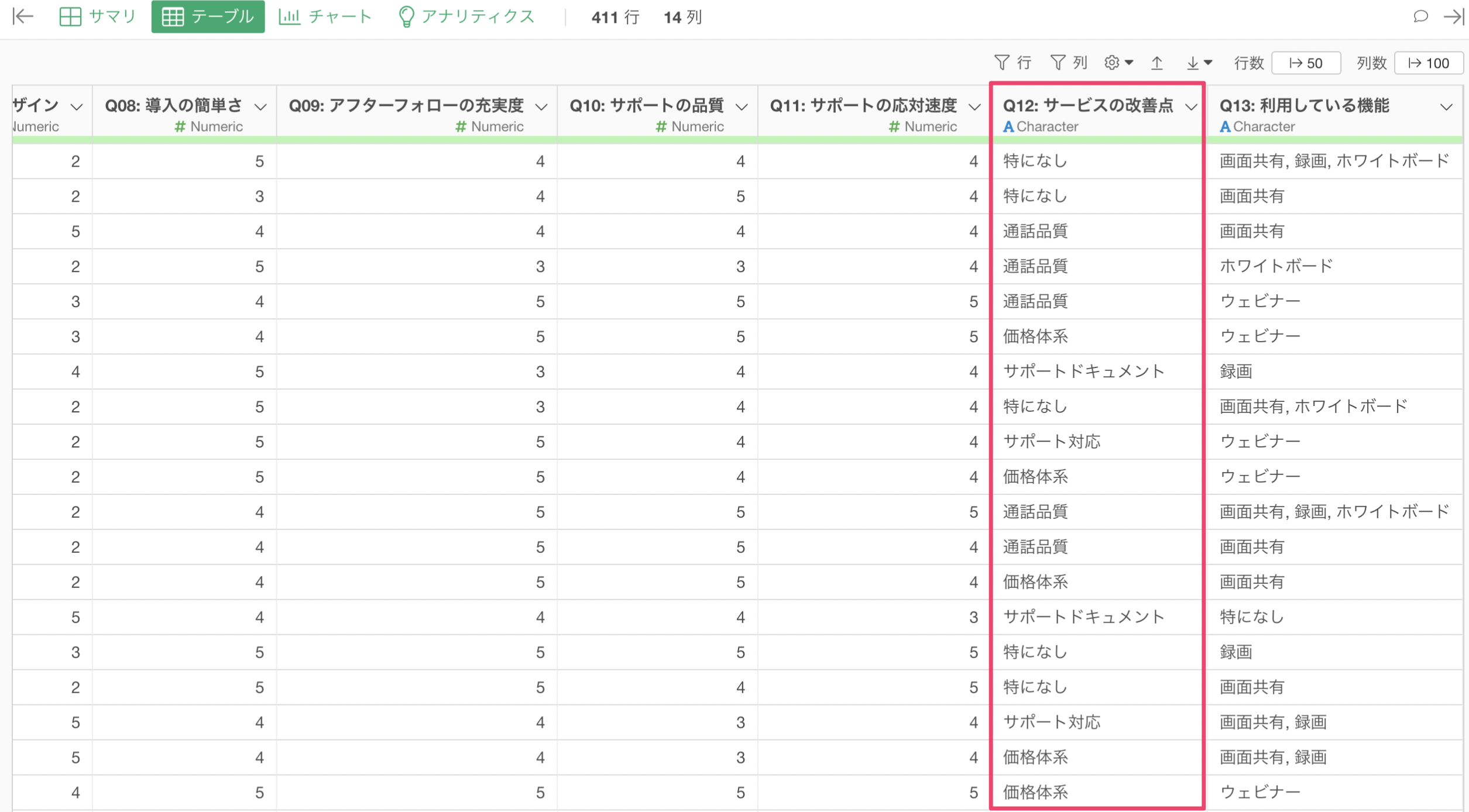The width and height of the screenshot is (1469, 812).
Task: Expand the Q09 アフターフォローの充実度 column menu
Action: 541,107
